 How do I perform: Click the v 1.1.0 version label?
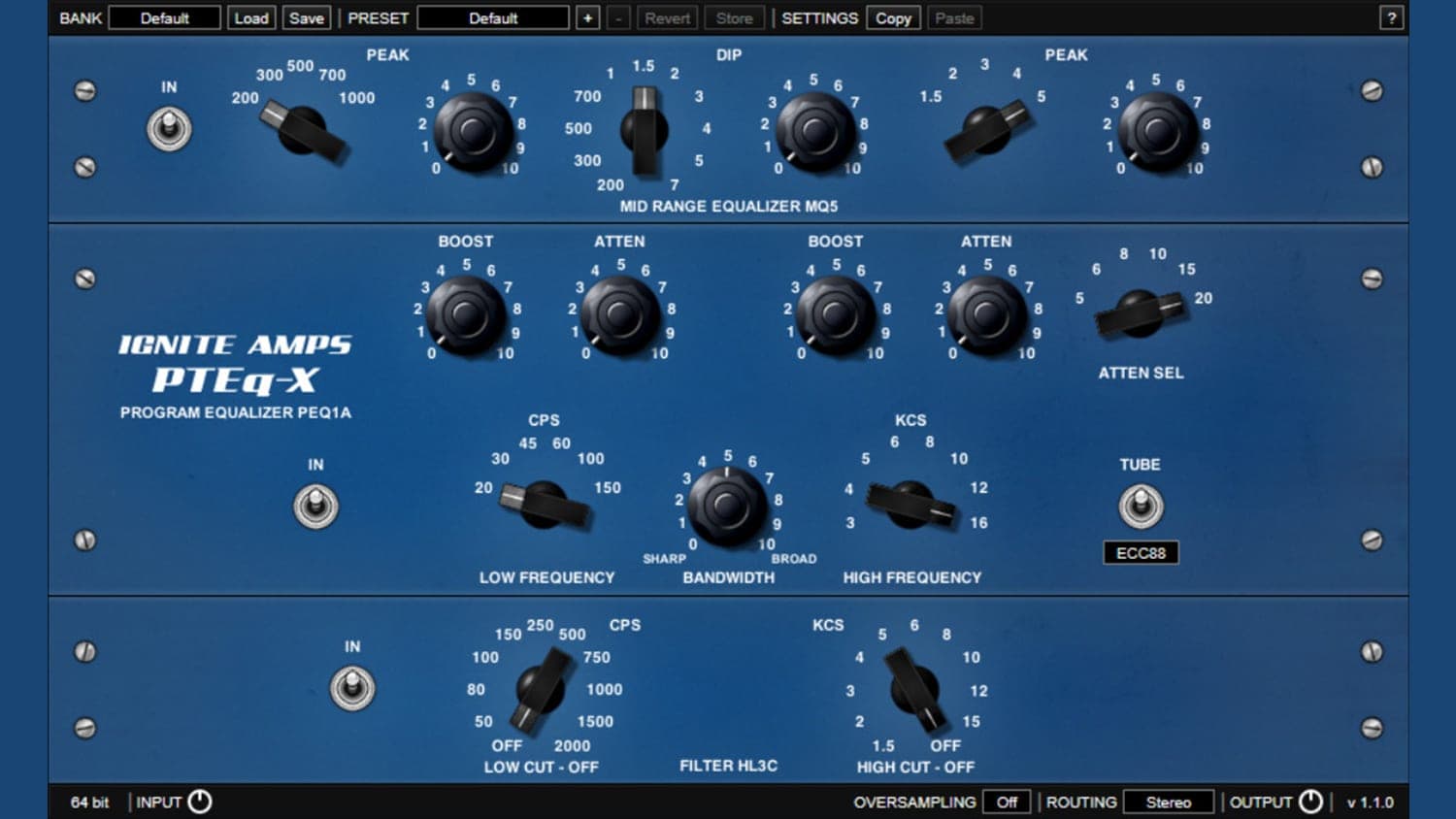pos(1370,803)
